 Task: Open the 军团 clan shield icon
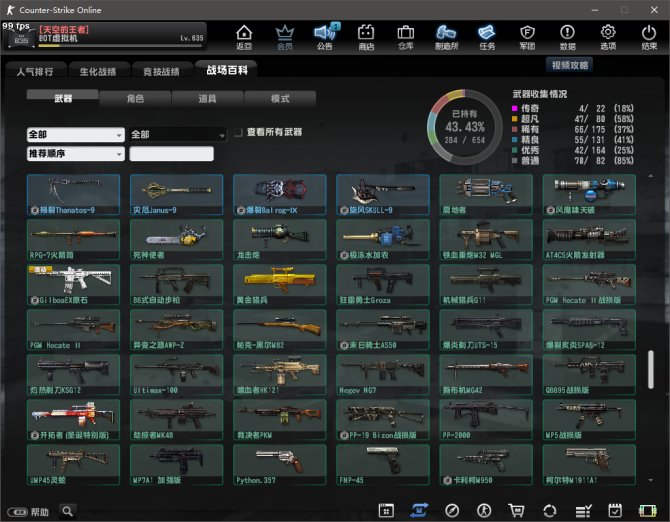(527, 37)
